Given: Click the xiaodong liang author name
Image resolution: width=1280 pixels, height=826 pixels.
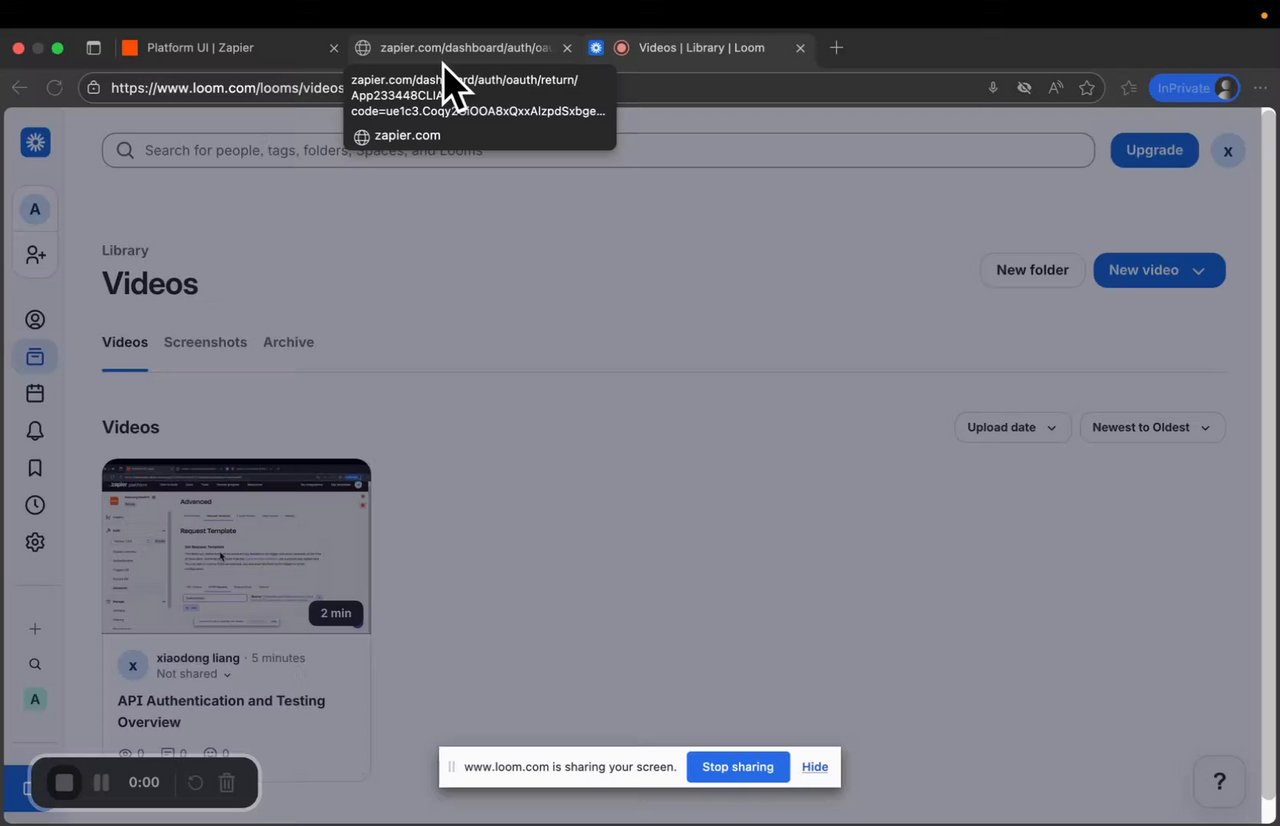Looking at the screenshot, I should [198, 658].
